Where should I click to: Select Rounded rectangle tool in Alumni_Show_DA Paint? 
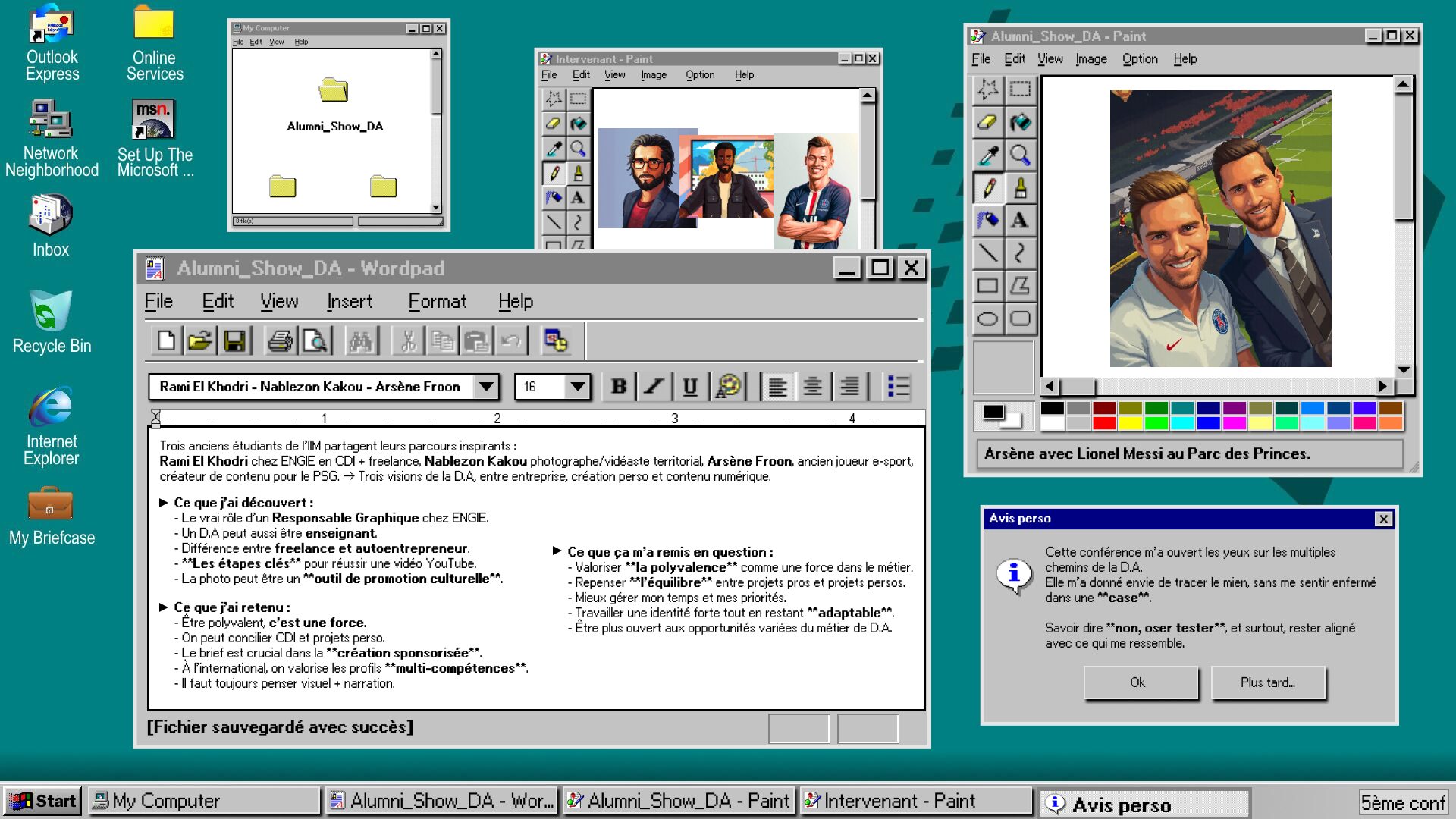click(1021, 318)
